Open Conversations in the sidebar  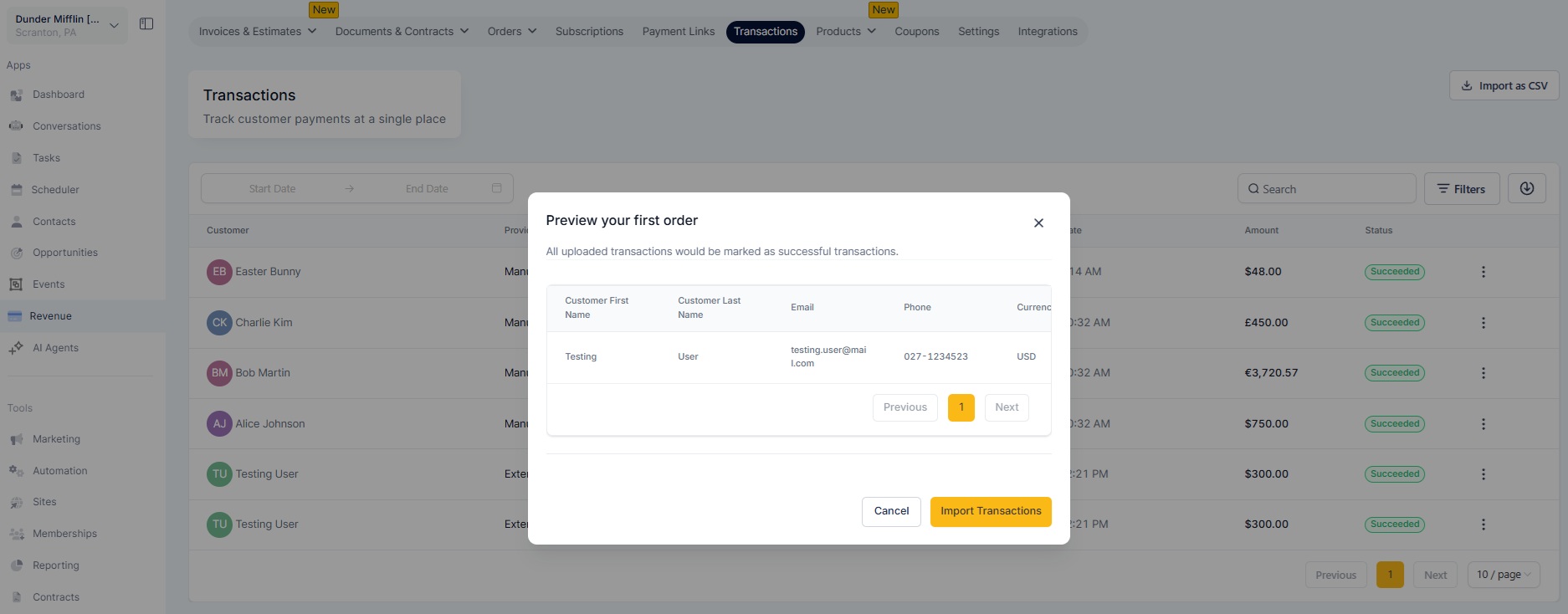coord(66,126)
